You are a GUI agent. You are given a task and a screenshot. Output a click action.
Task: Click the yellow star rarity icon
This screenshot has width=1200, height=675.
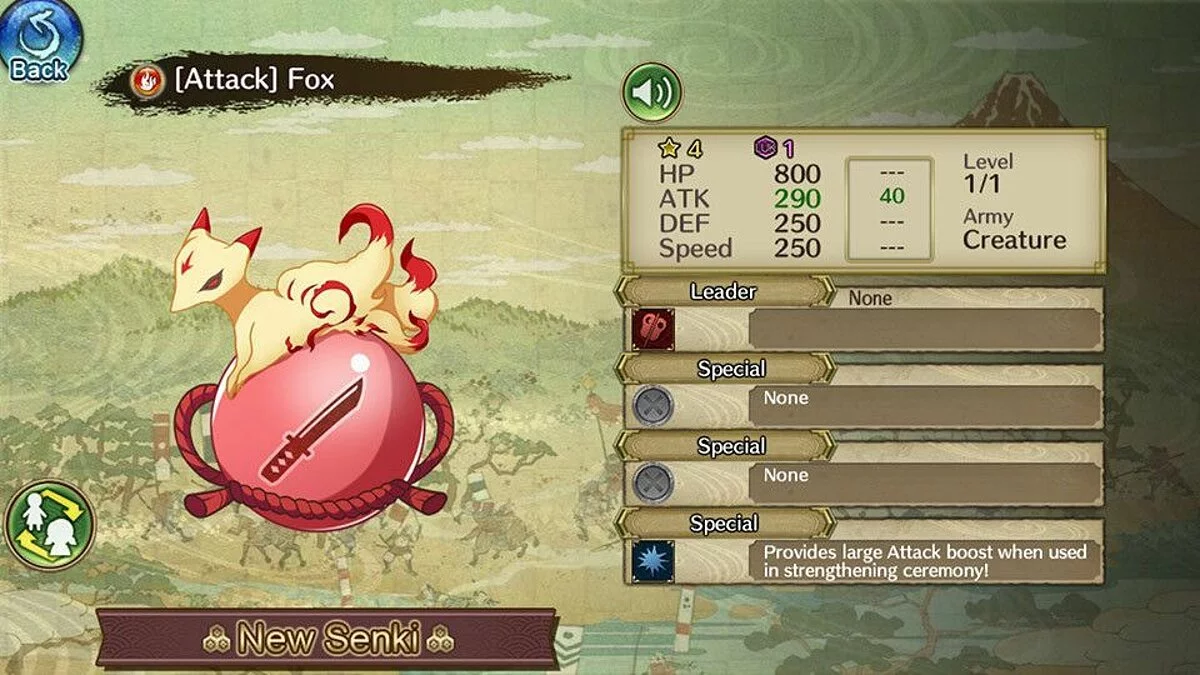point(669,148)
